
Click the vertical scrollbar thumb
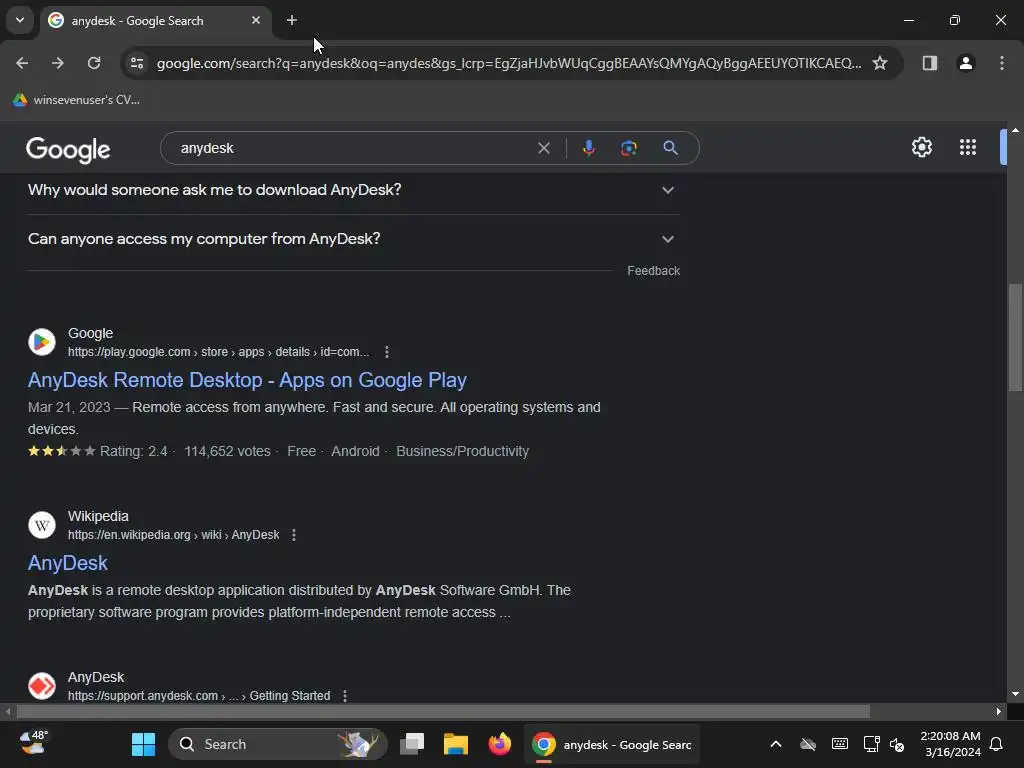coord(1015,336)
